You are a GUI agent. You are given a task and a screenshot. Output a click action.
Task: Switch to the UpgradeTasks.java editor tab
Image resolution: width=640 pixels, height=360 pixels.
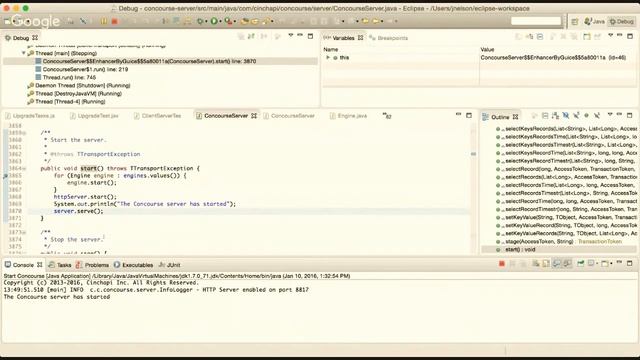(30, 116)
